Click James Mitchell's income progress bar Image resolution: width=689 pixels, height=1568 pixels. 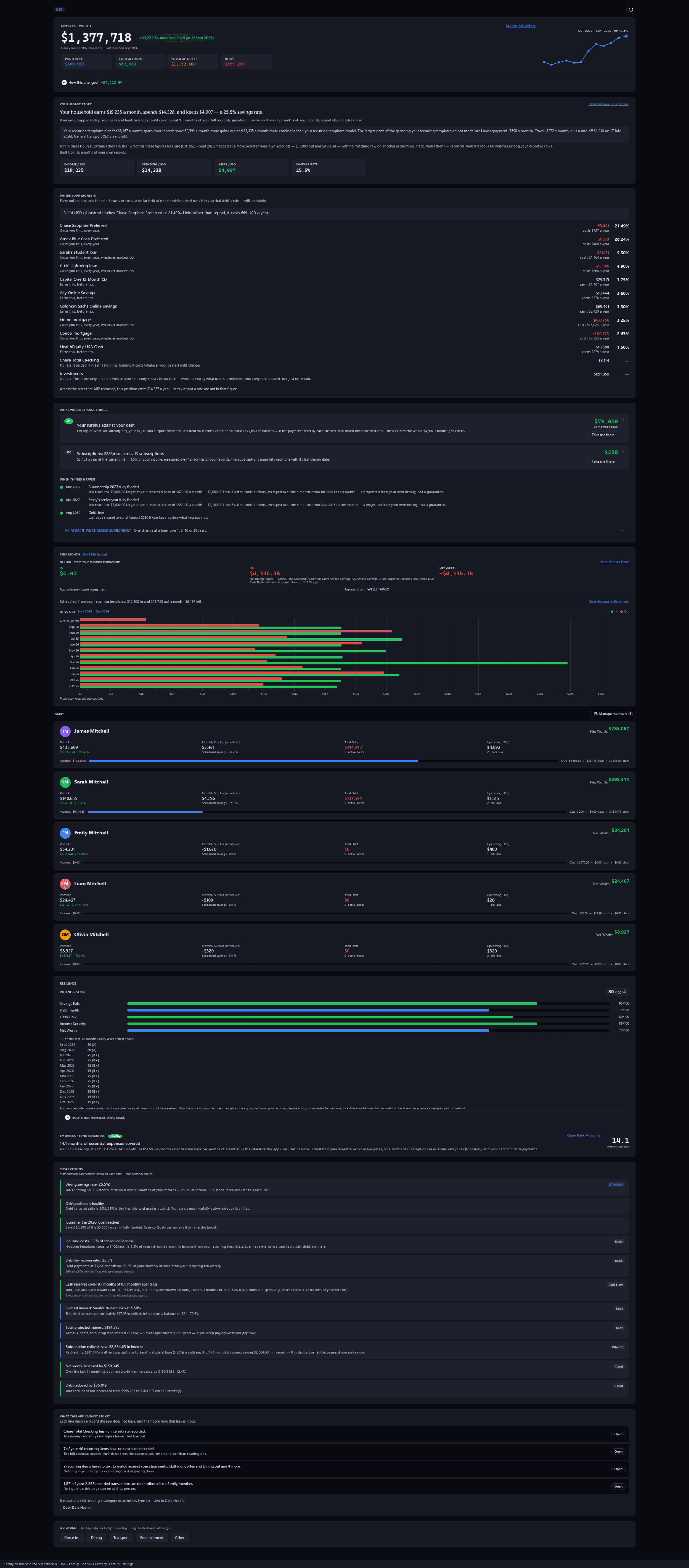pyautogui.click(x=324, y=761)
